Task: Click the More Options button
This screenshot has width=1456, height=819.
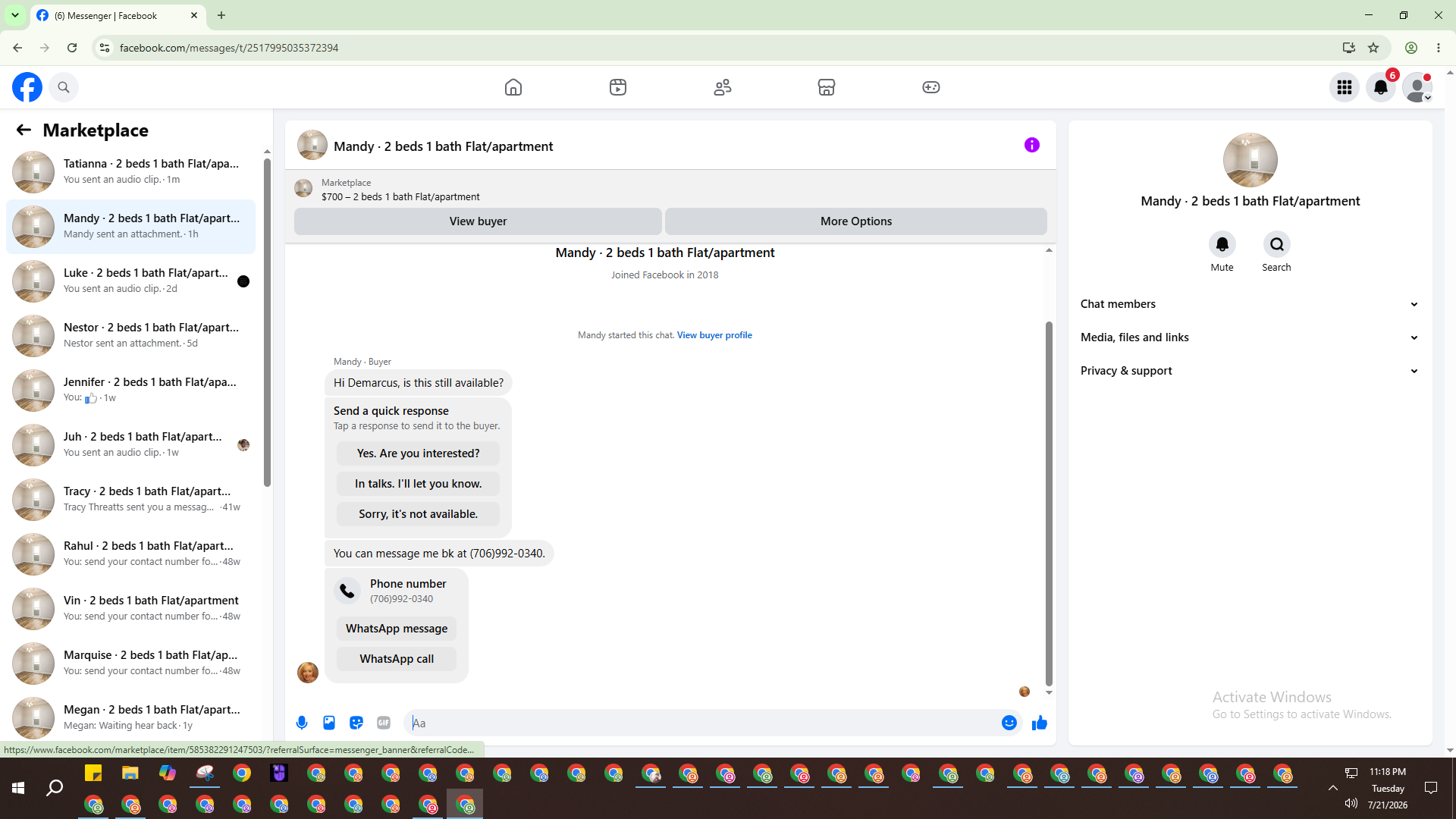Action: tap(856, 221)
